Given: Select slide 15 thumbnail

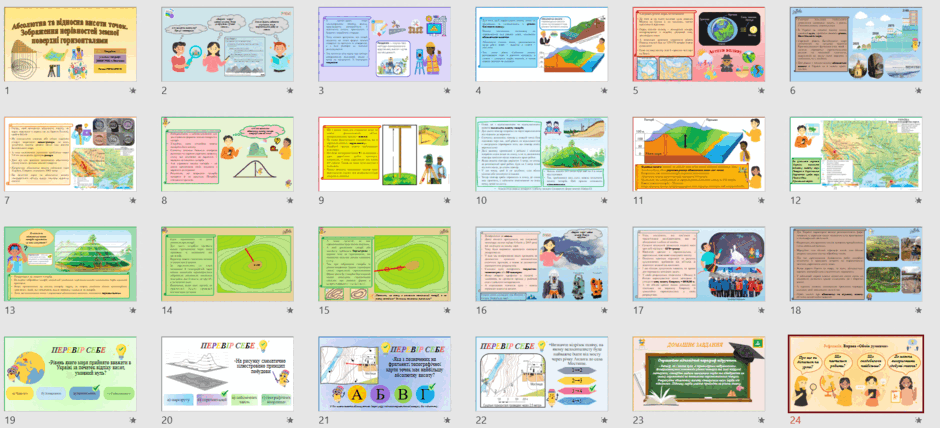Looking at the screenshot, I should coord(384,264).
